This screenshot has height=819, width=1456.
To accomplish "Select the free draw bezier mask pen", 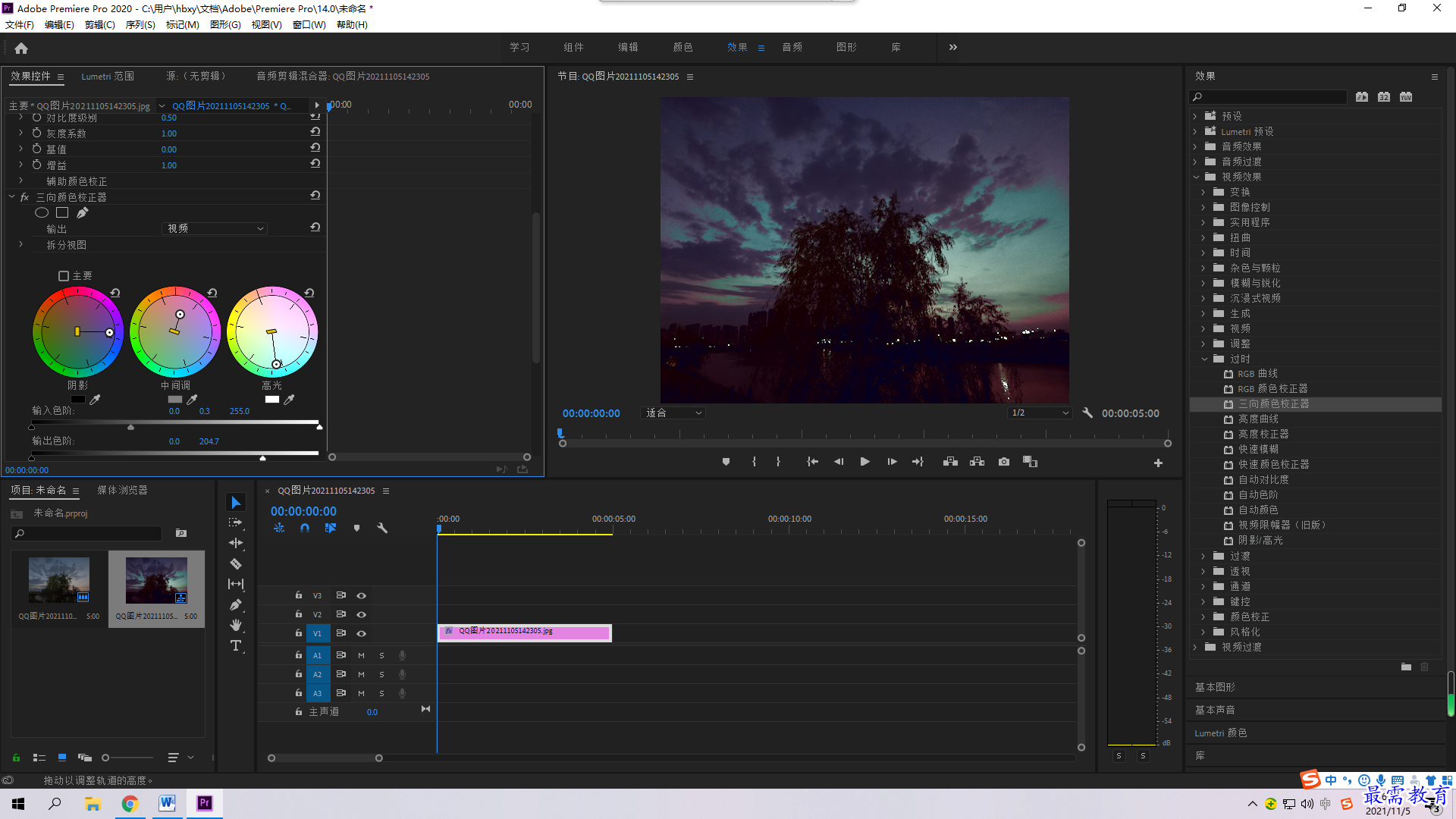I will pos(82,213).
